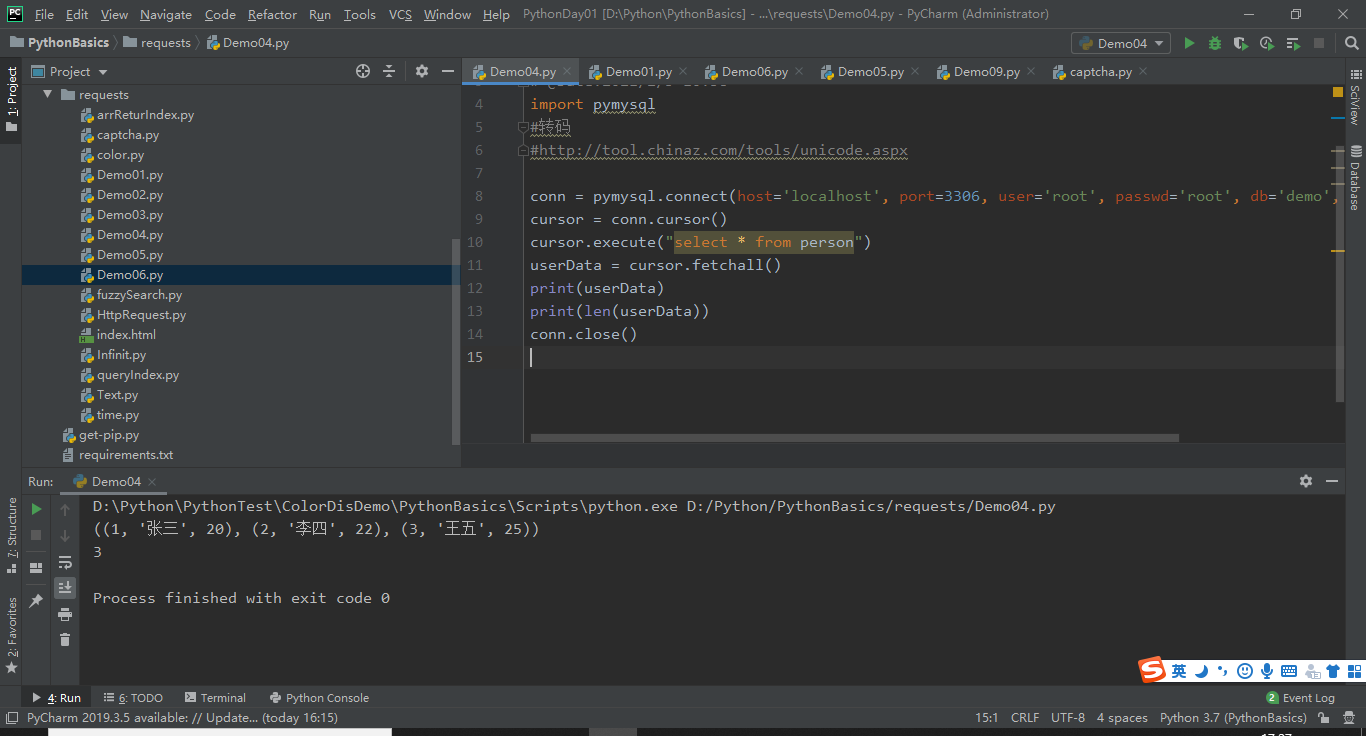Screen dimensions: 1366x736
Task: Click the PythonBasics breadcrumb
Action: tap(59, 43)
